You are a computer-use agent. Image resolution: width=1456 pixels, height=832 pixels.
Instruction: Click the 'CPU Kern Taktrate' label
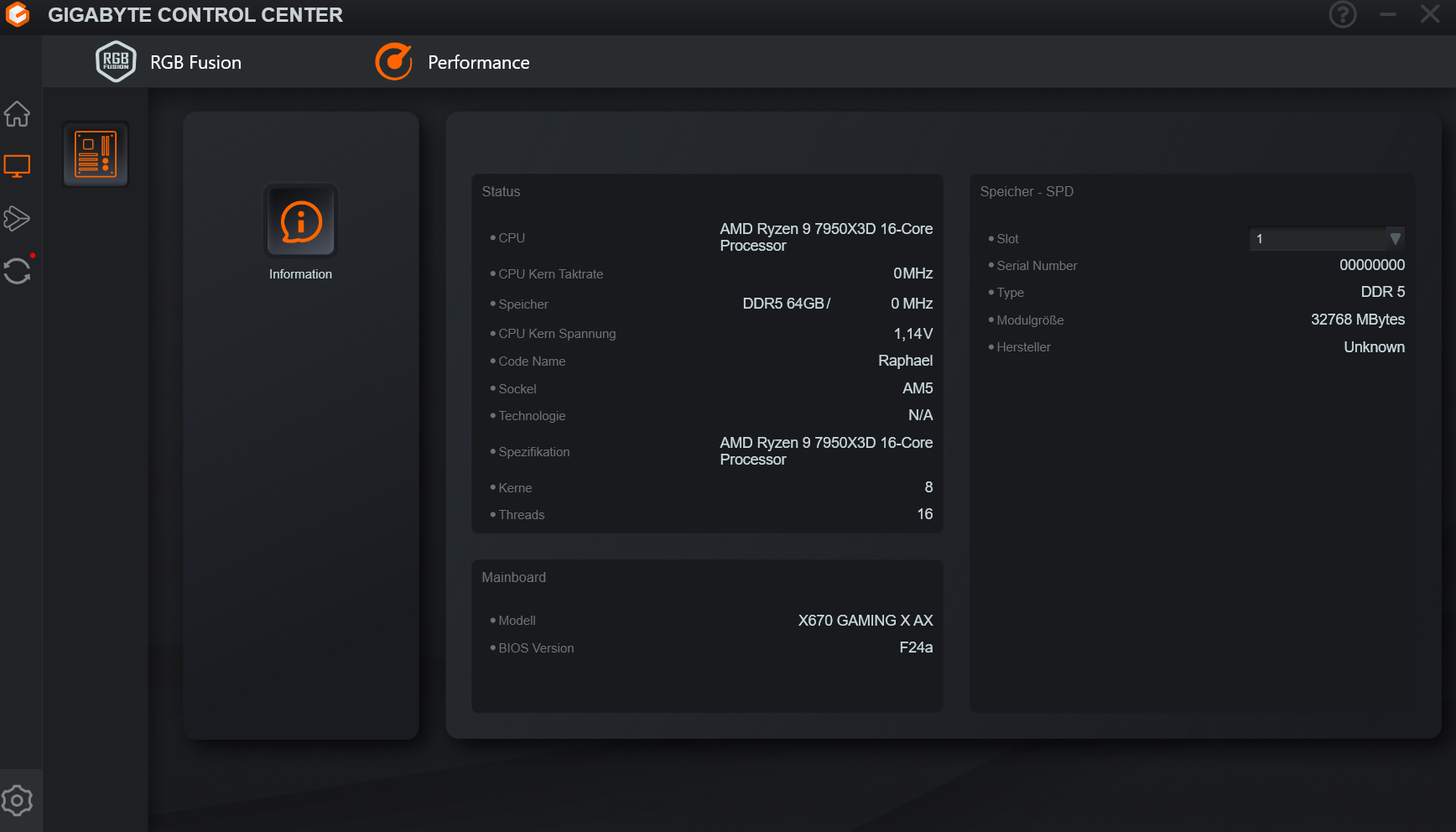[551, 274]
